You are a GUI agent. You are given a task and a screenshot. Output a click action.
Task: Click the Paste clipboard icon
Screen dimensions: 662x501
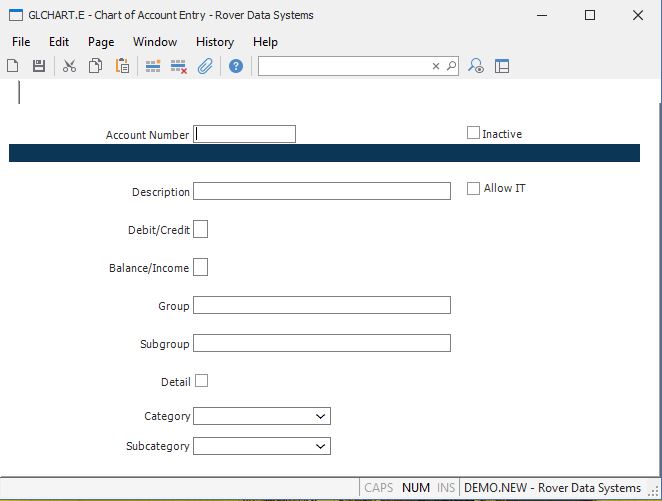point(122,66)
